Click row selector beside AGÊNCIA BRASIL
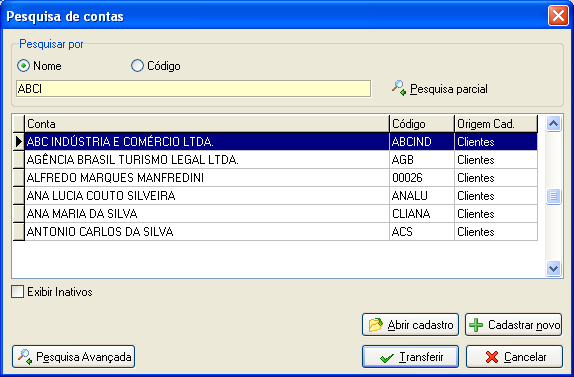This screenshot has width=574, height=377. 19,160
